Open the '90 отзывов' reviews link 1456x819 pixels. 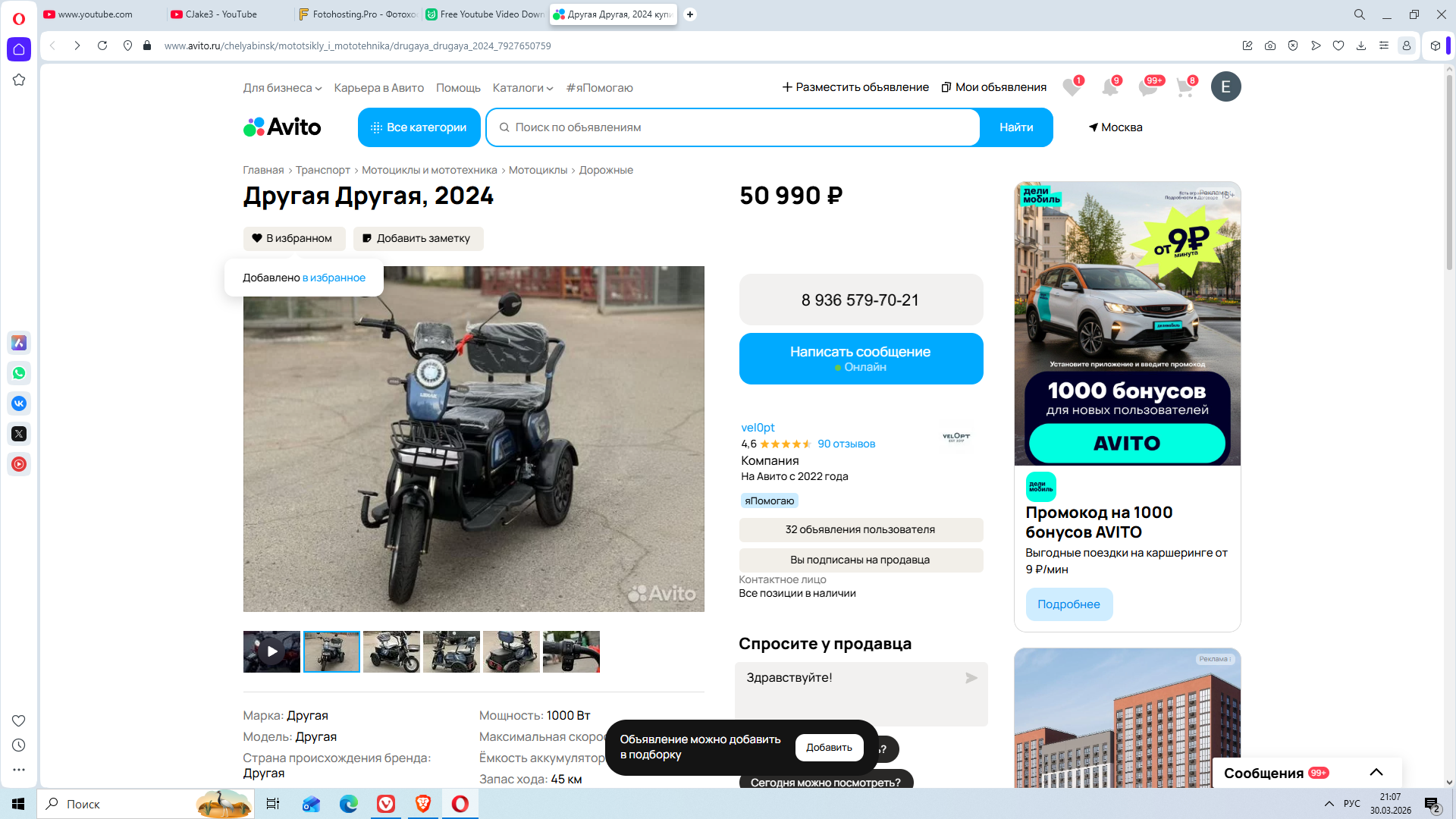846,444
